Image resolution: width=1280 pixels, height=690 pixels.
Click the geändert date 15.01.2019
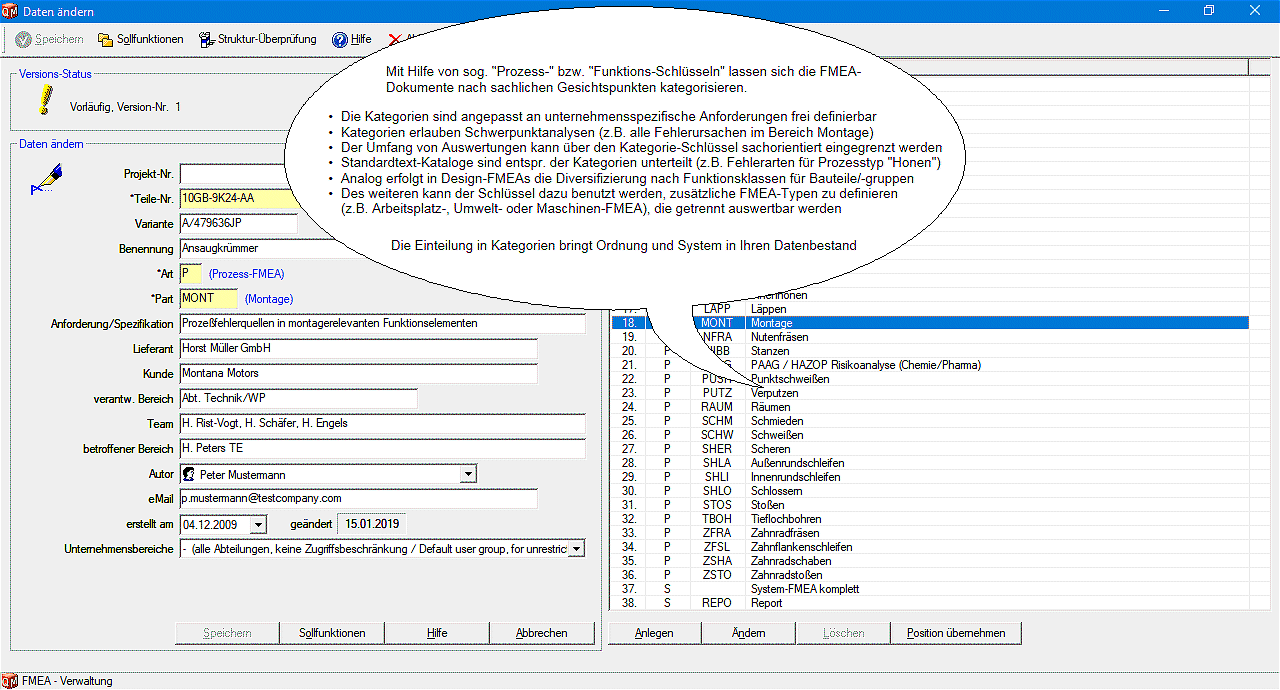[x=372, y=524]
